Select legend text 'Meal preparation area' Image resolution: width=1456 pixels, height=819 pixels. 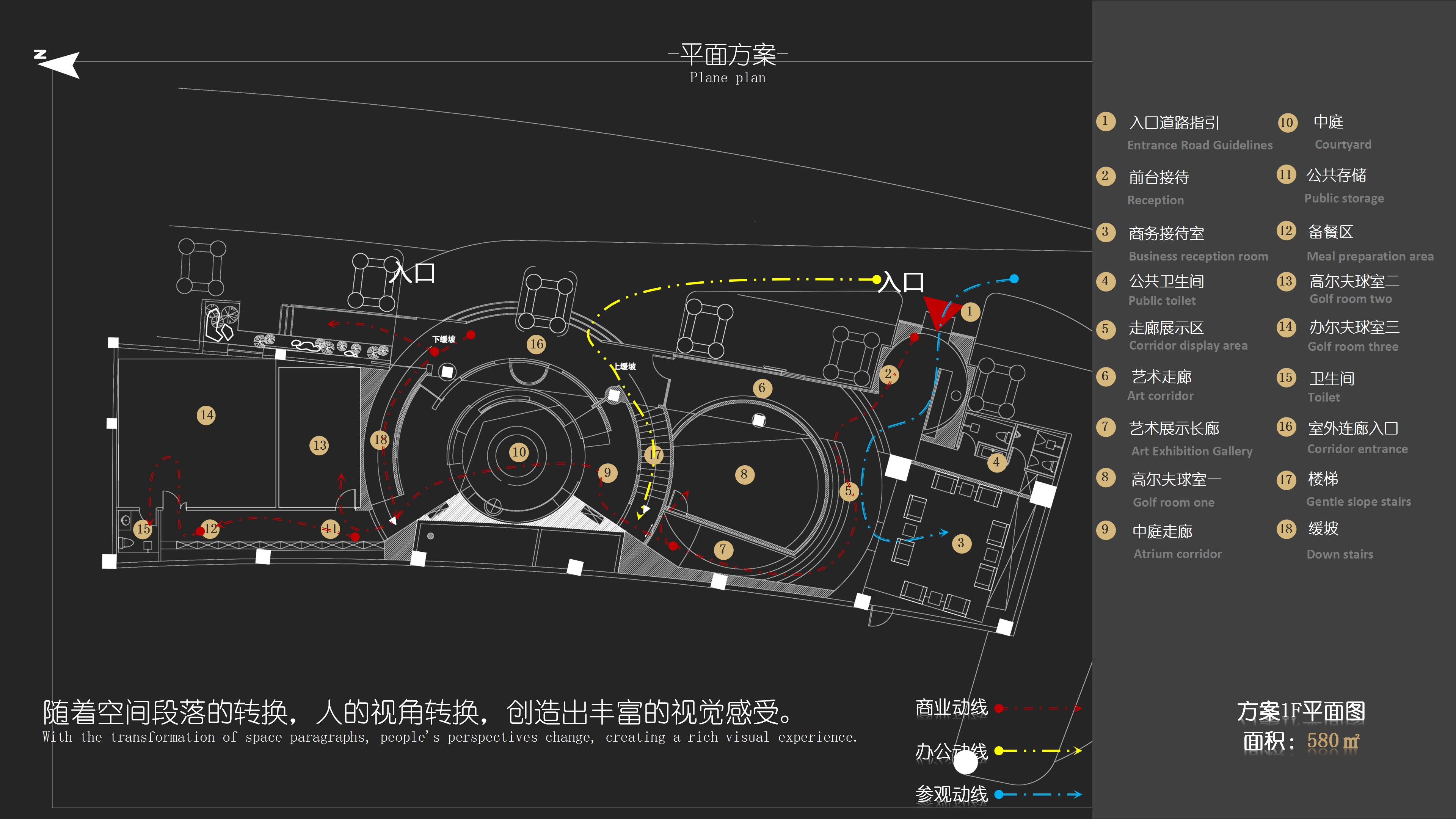[x=1370, y=257]
